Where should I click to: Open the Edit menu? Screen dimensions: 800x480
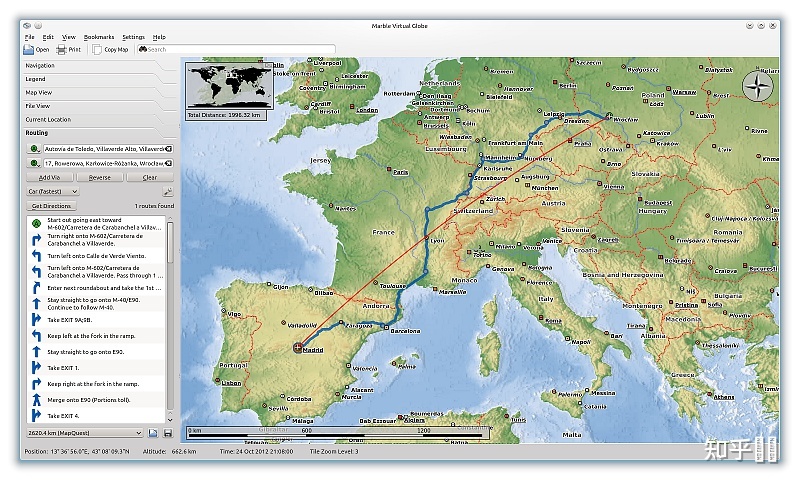pos(48,37)
